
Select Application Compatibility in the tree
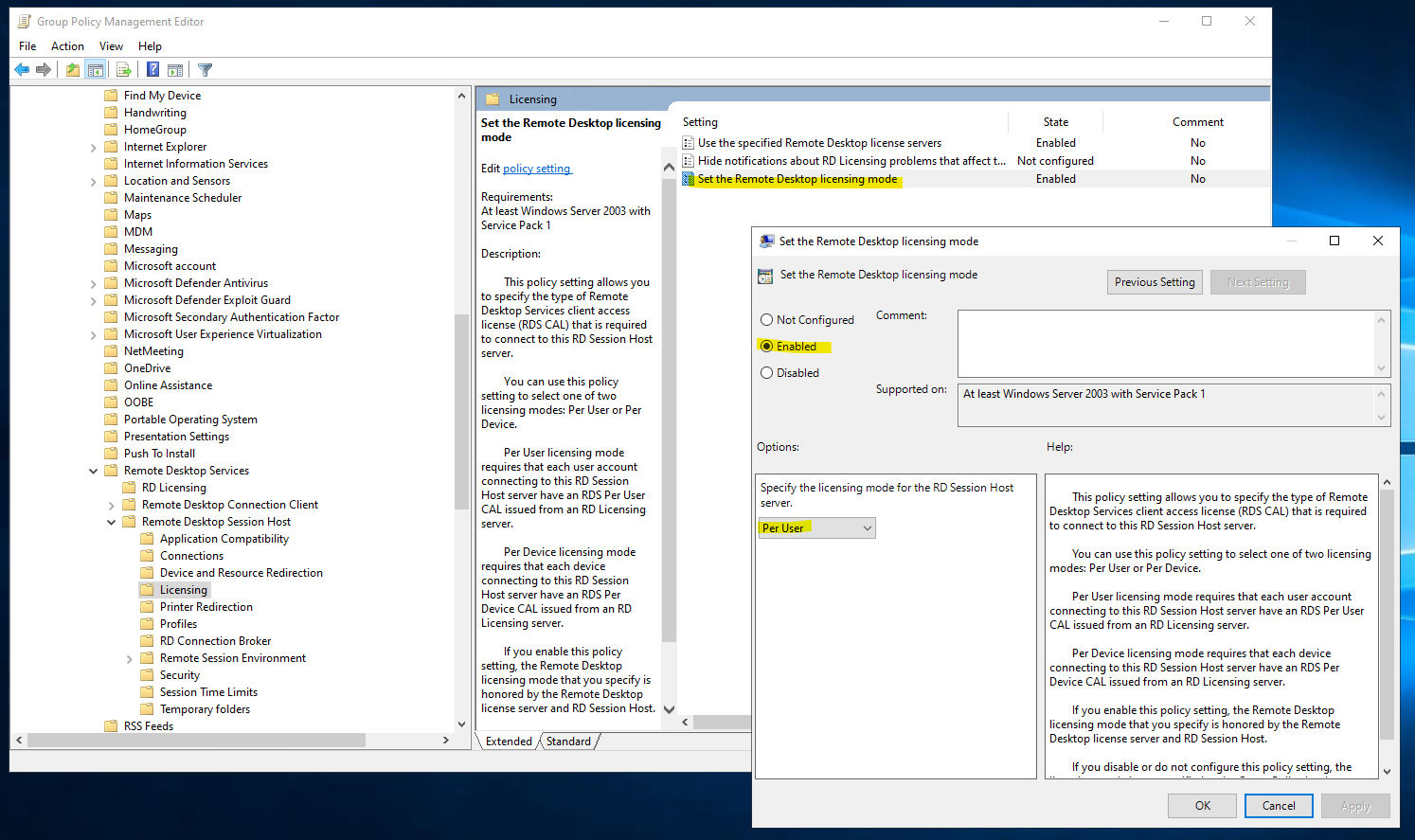224,539
